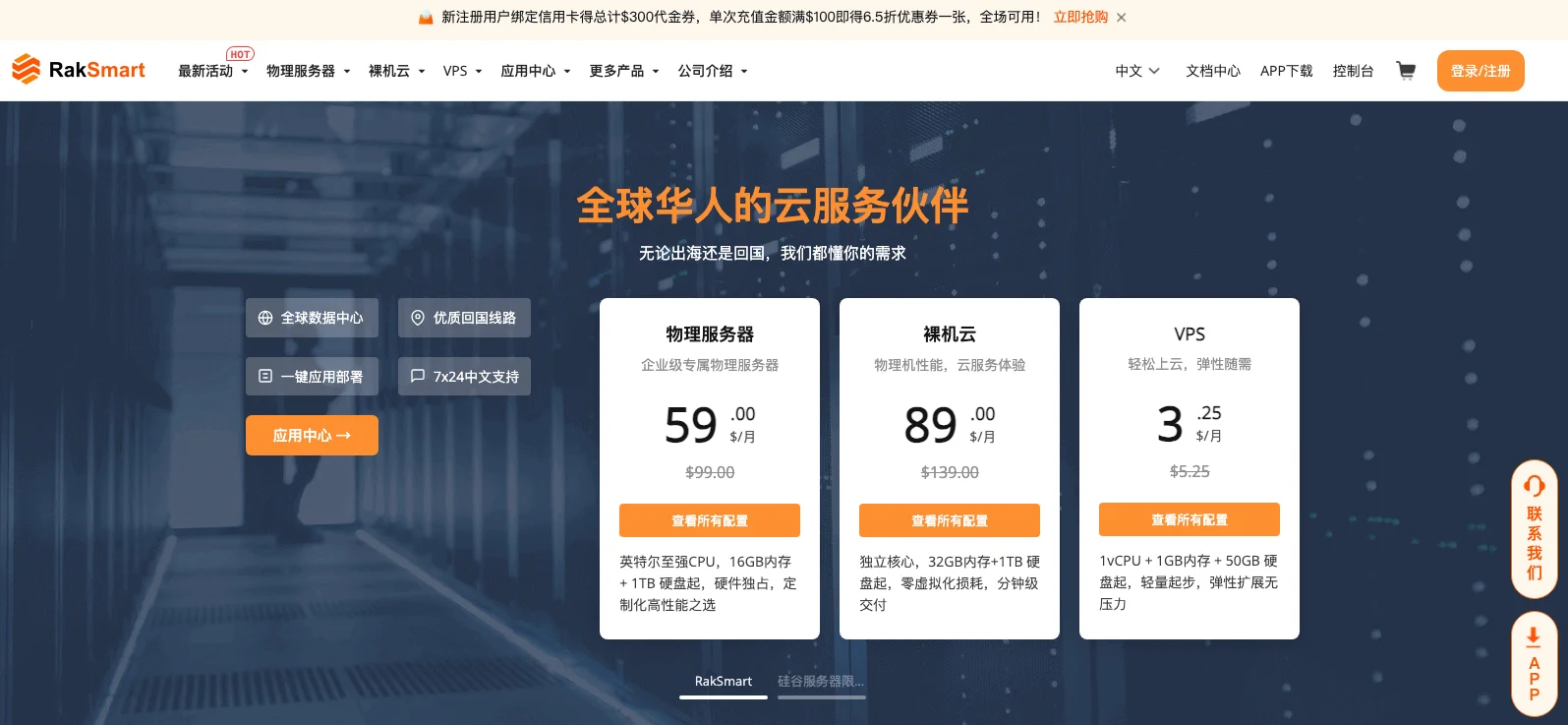1568x725 pixels.
Task: Click the 轻松上云，弹性随需 subtitle
Action: tap(1190, 364)
